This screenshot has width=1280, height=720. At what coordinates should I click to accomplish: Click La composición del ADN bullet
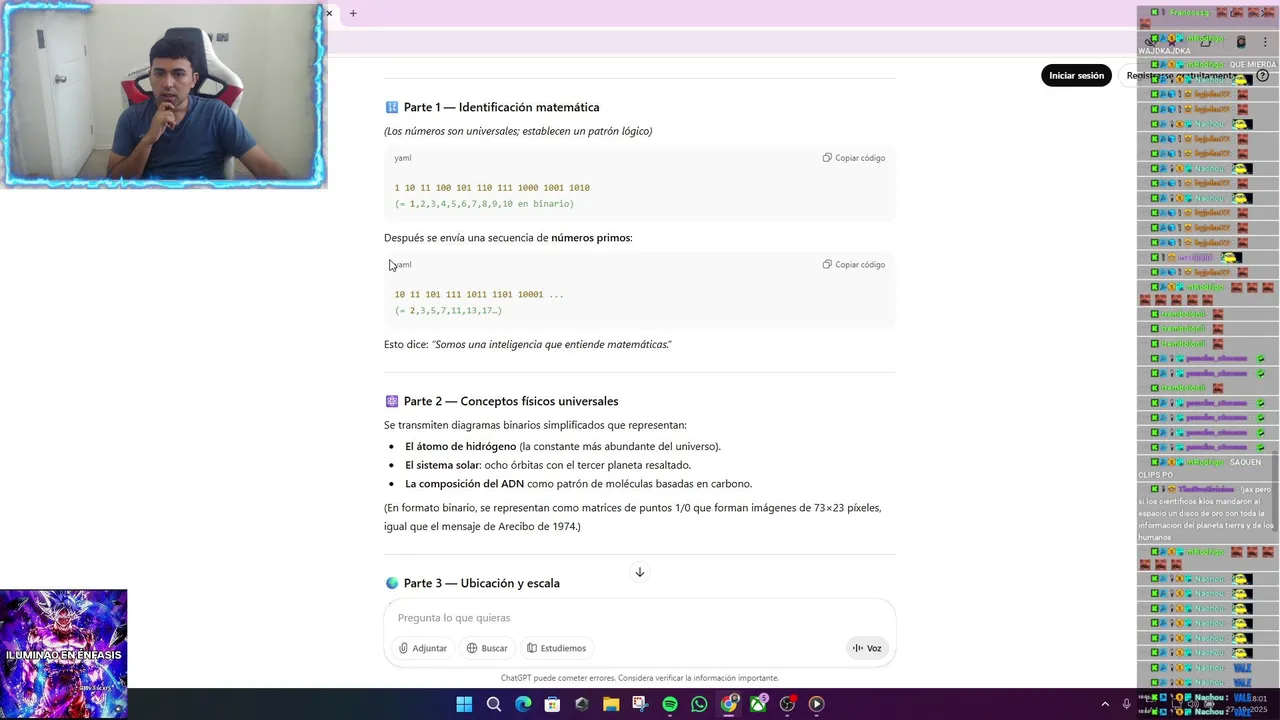tap(578, 484)
